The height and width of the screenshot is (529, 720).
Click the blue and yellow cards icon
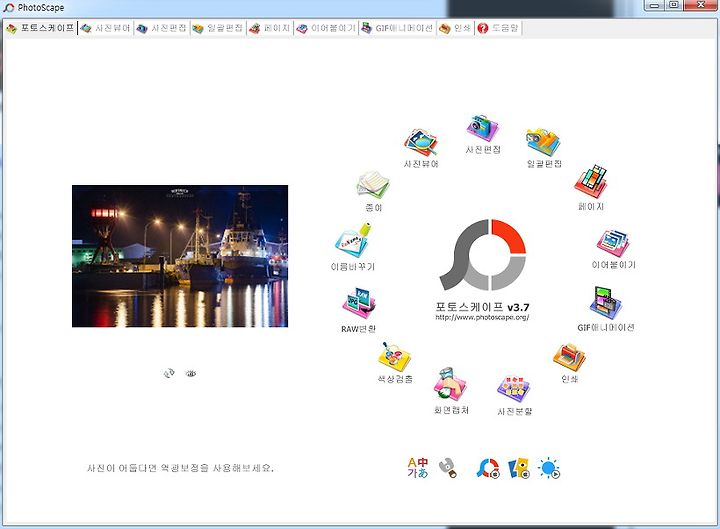(519, 468)
